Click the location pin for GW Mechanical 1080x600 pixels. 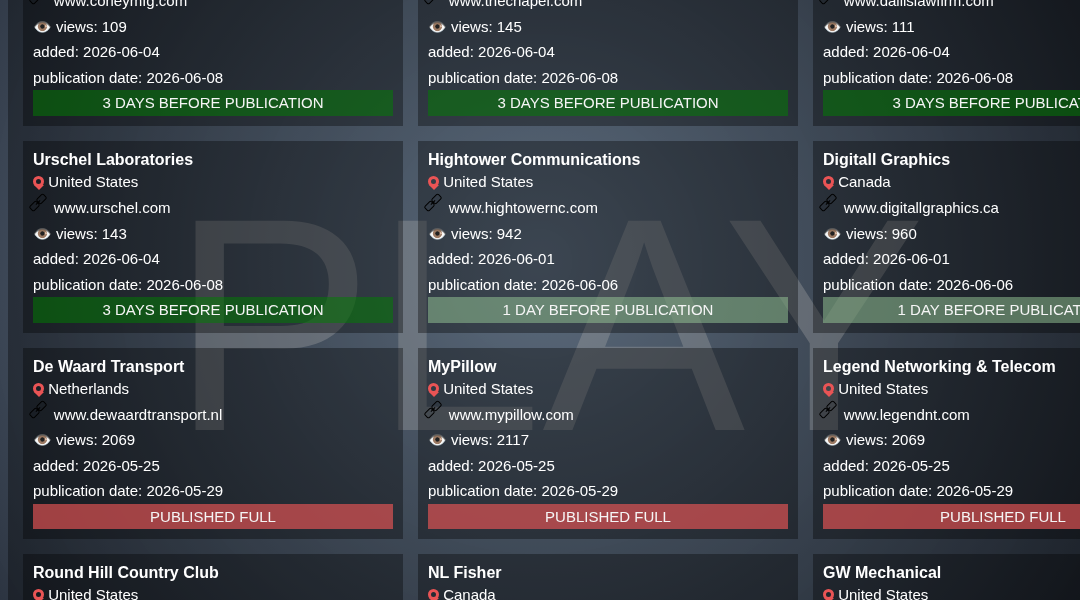click(829, 594)
